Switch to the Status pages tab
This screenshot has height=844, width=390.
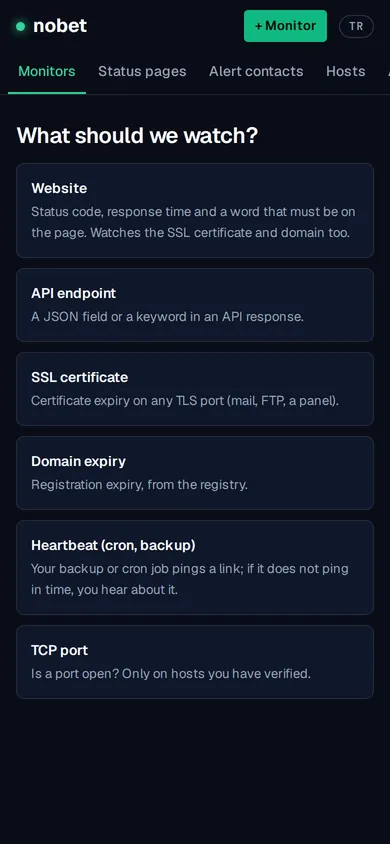coord(142,72)
